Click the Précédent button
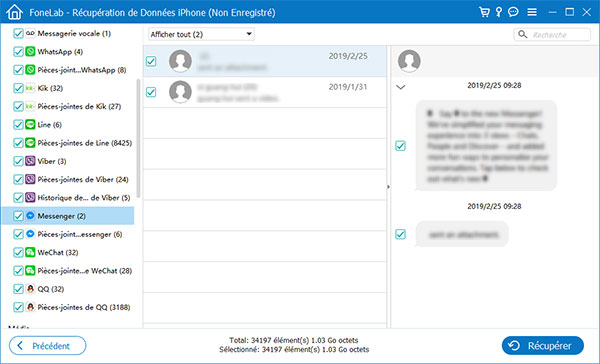Viewport: 600px width, 364px height. [47, 346]
